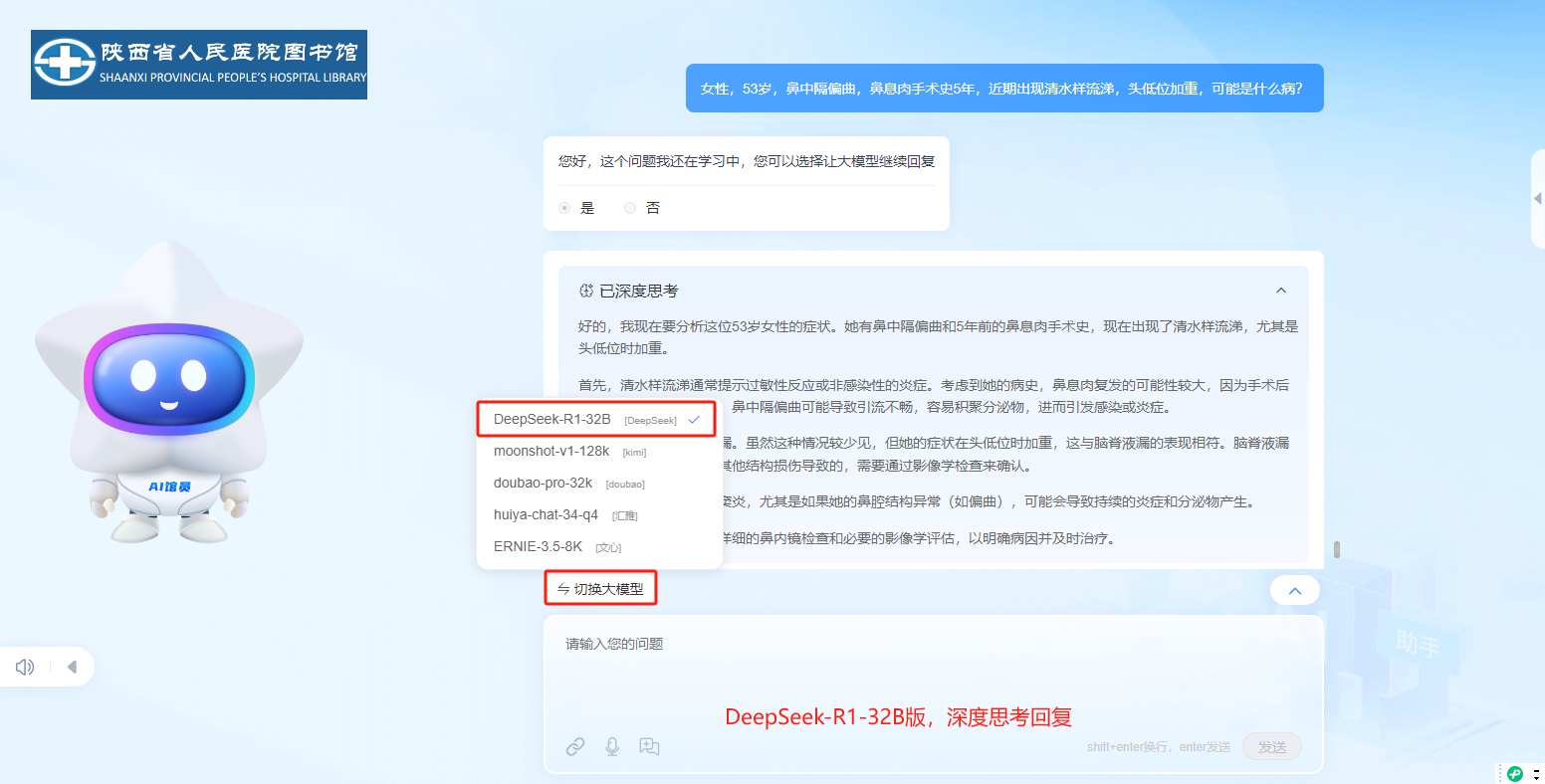This screenshot has height=784, width=1545.
Task: Activate the microphone voice input icon
Action: pos(612,746)
